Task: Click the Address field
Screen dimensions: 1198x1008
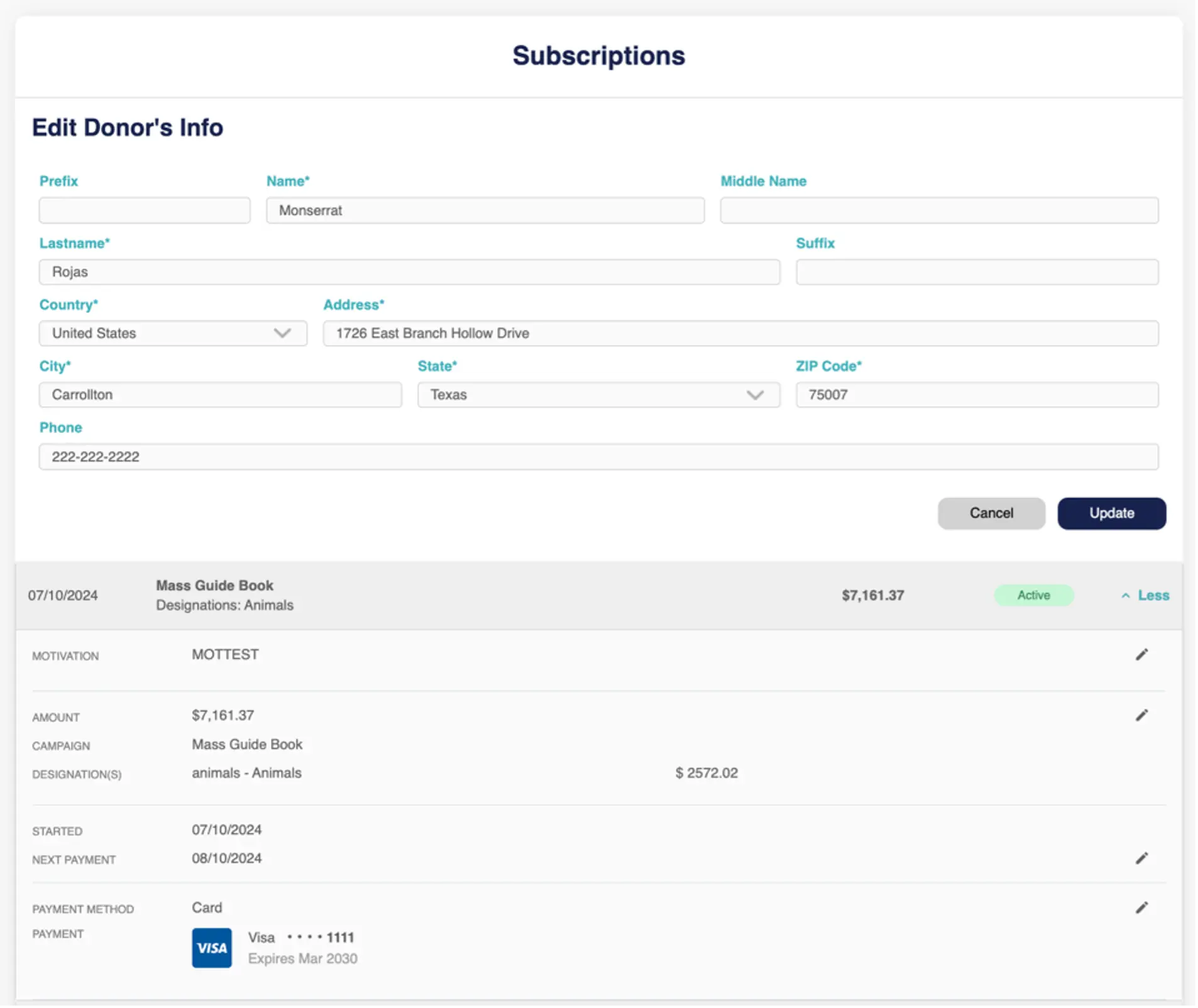Action: click(740, 333)
